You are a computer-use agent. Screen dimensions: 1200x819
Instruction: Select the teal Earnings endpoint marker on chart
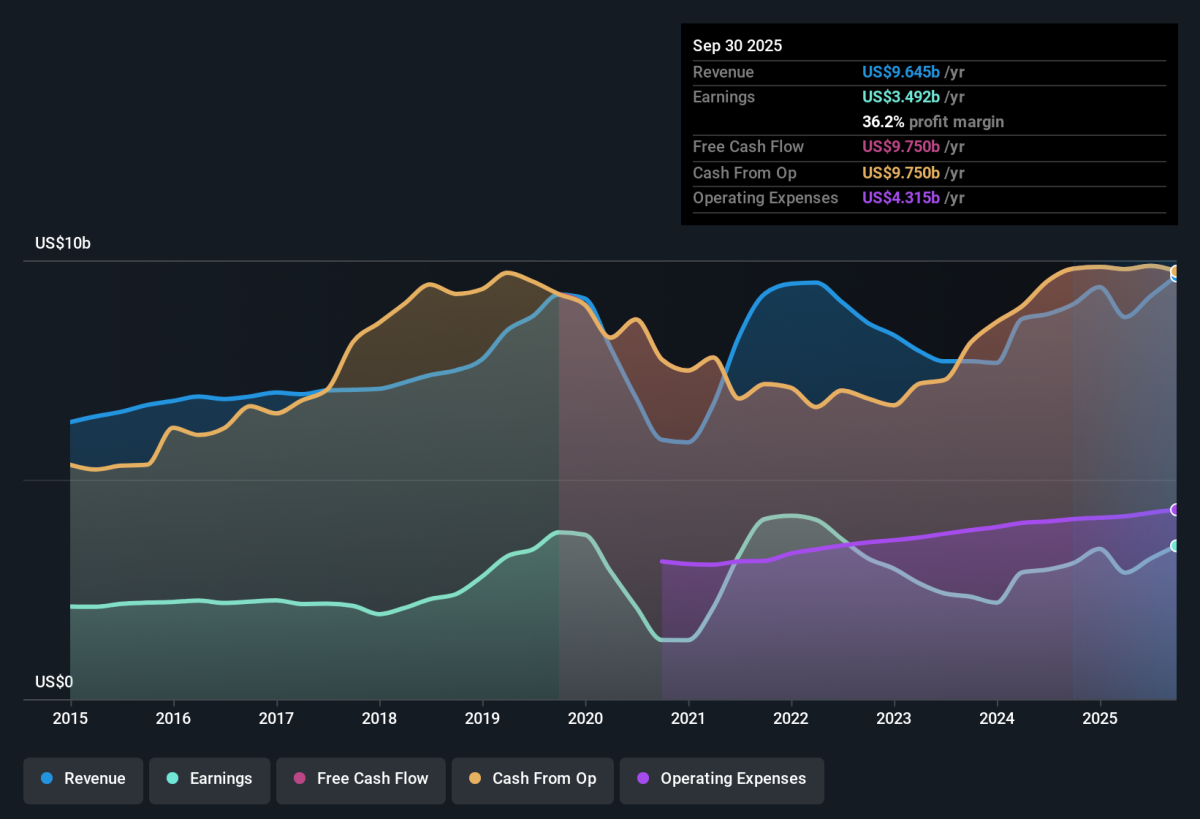pos(1176,546)
